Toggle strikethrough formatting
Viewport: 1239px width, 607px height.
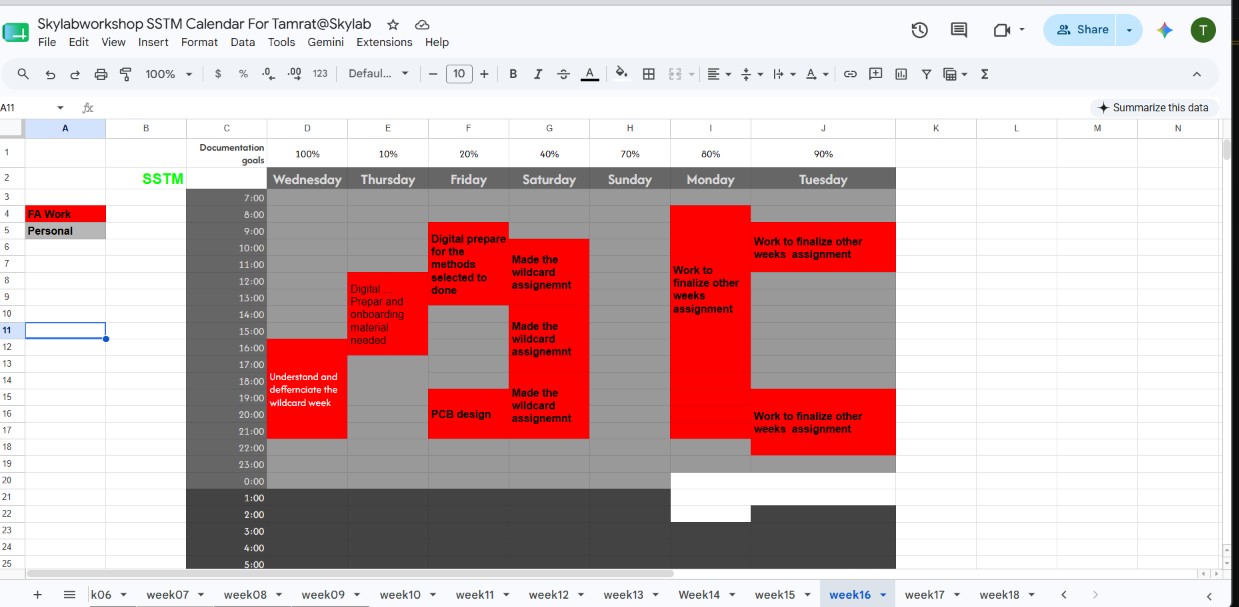[563, 74]
